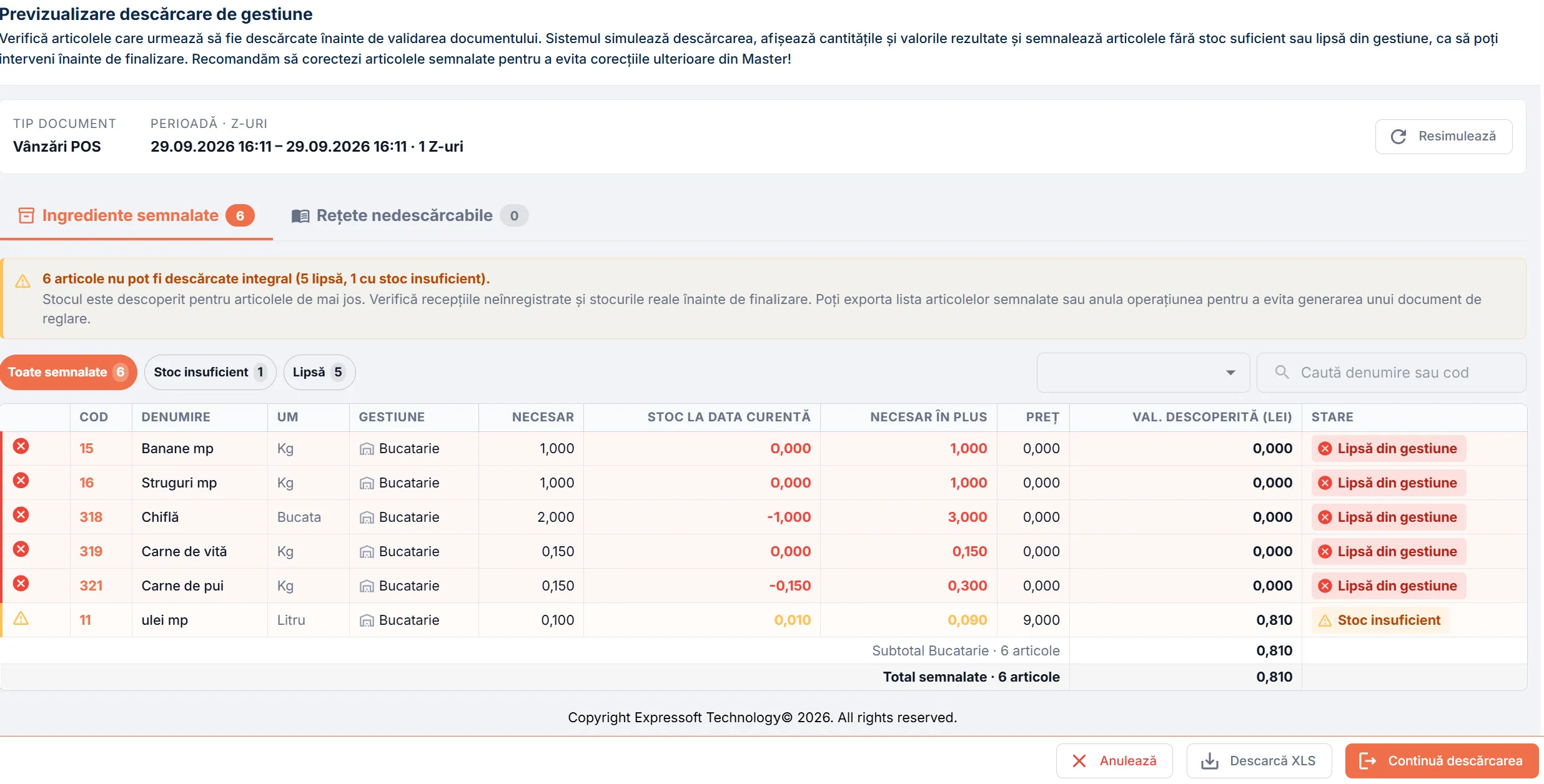The height and width of the screenshot is (784, 1544).
Task: Click the red error icon for Banane mp
Action: 21,446
